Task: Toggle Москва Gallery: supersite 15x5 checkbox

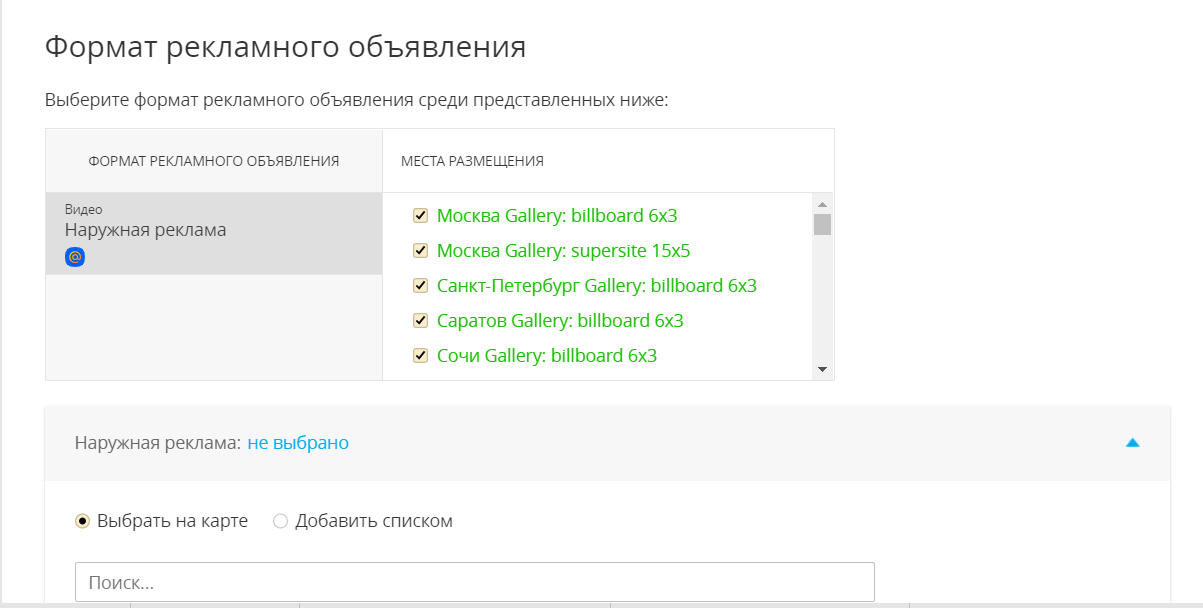Action: [x=421, y=250]
